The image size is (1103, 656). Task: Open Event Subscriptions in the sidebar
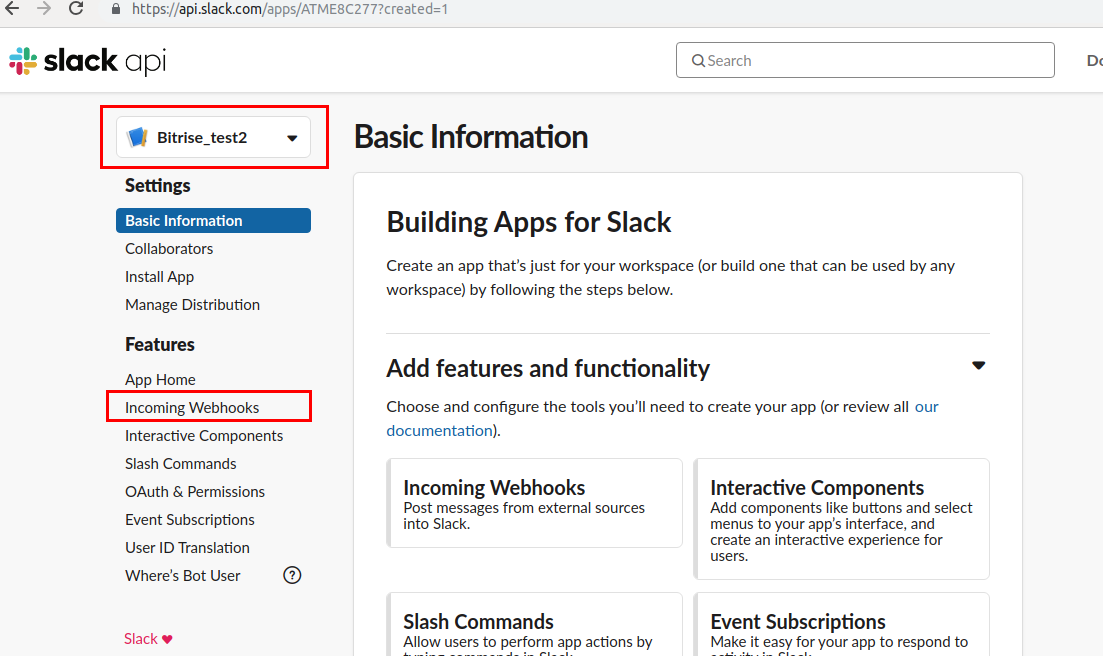[x=190, y=520]
